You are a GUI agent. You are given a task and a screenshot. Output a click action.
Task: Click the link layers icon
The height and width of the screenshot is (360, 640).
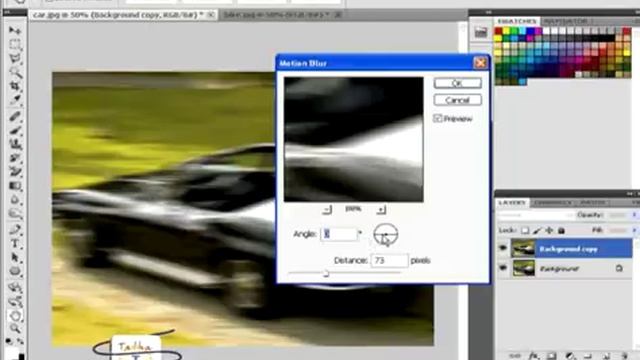click(515, 356)
